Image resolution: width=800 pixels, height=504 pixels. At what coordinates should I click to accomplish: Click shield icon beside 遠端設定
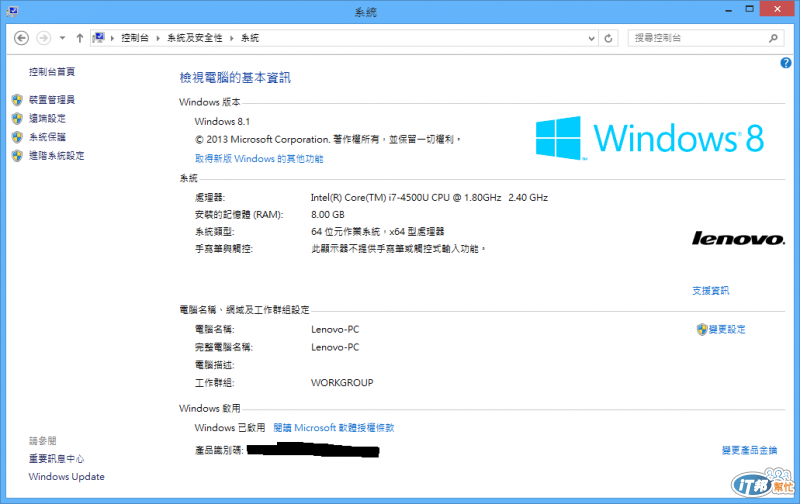click(x=17, y=118)
